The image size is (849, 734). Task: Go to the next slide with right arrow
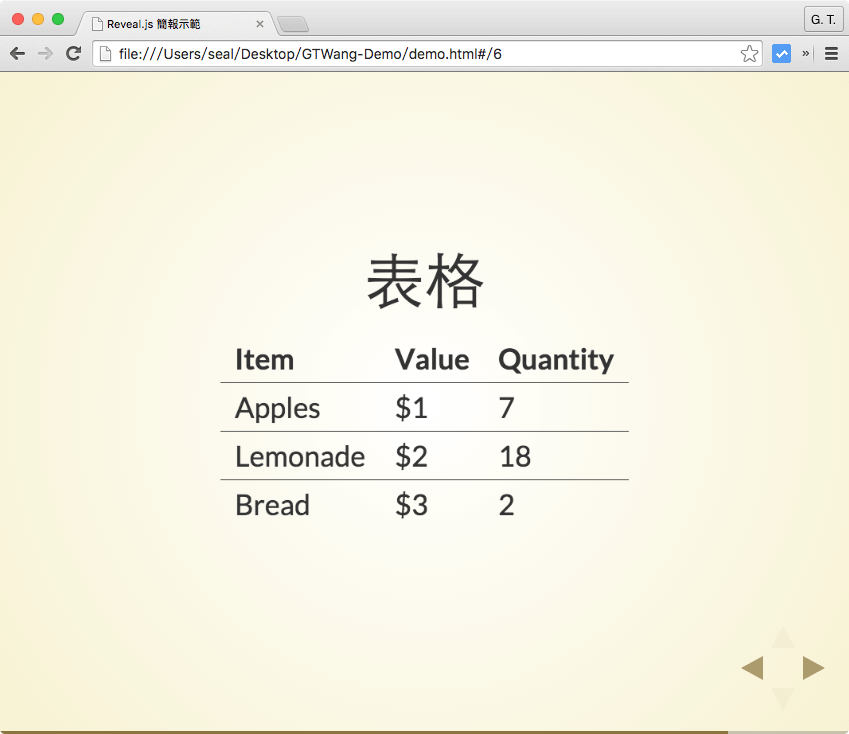coord(813,667)
